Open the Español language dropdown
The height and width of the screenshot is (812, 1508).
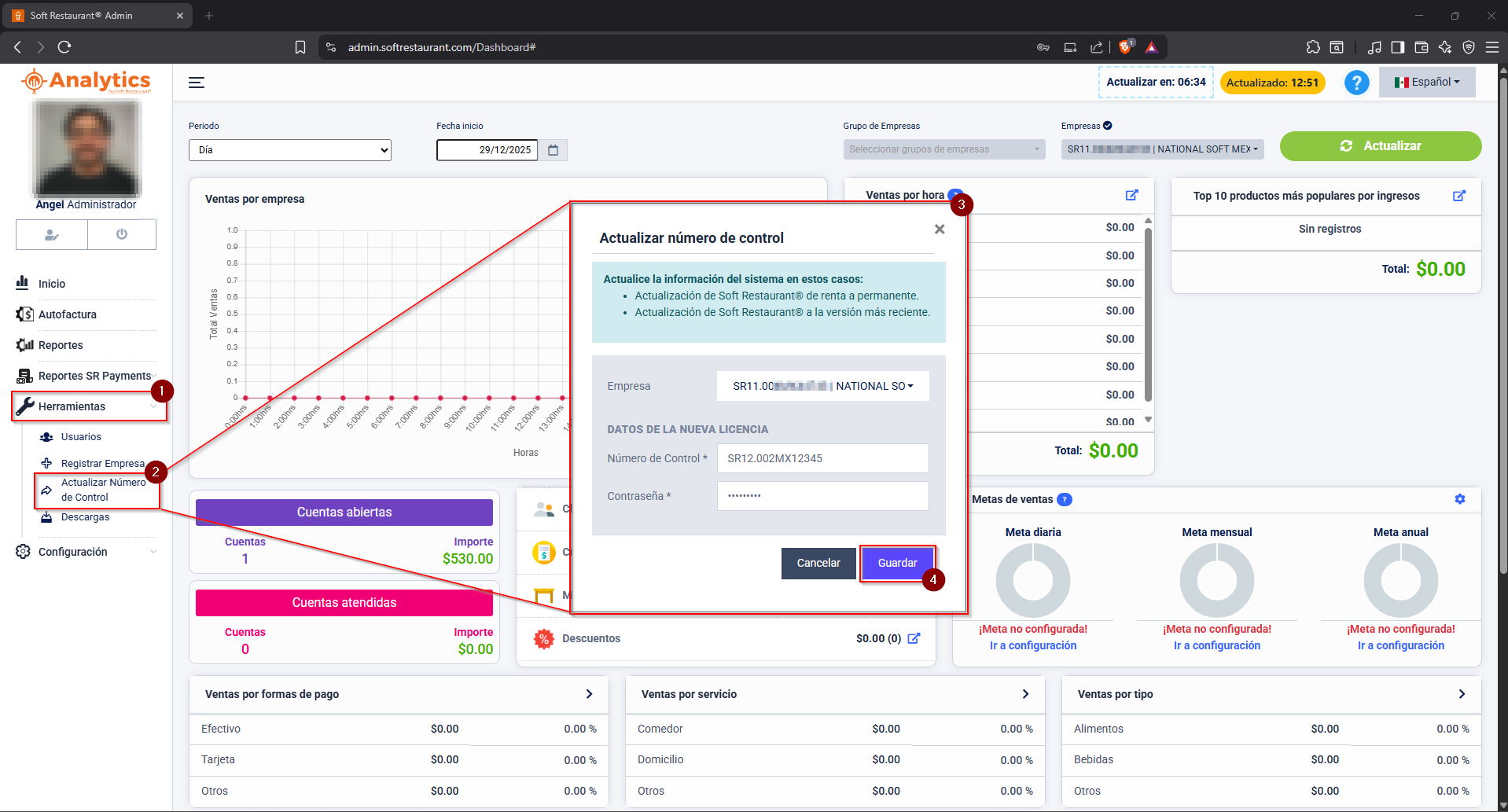point(1427,82)
